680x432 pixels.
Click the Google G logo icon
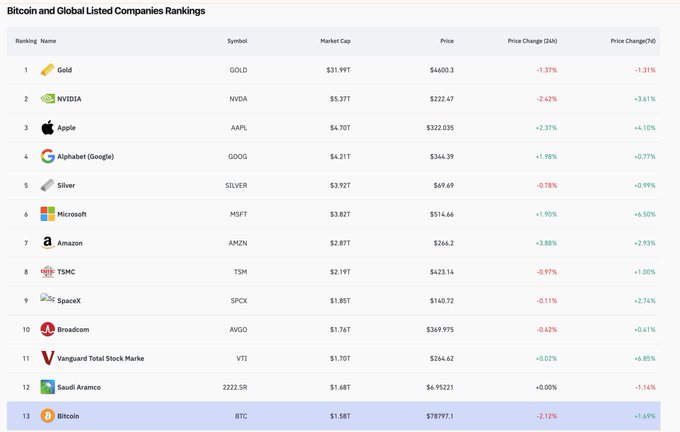[x=48, y=156]
